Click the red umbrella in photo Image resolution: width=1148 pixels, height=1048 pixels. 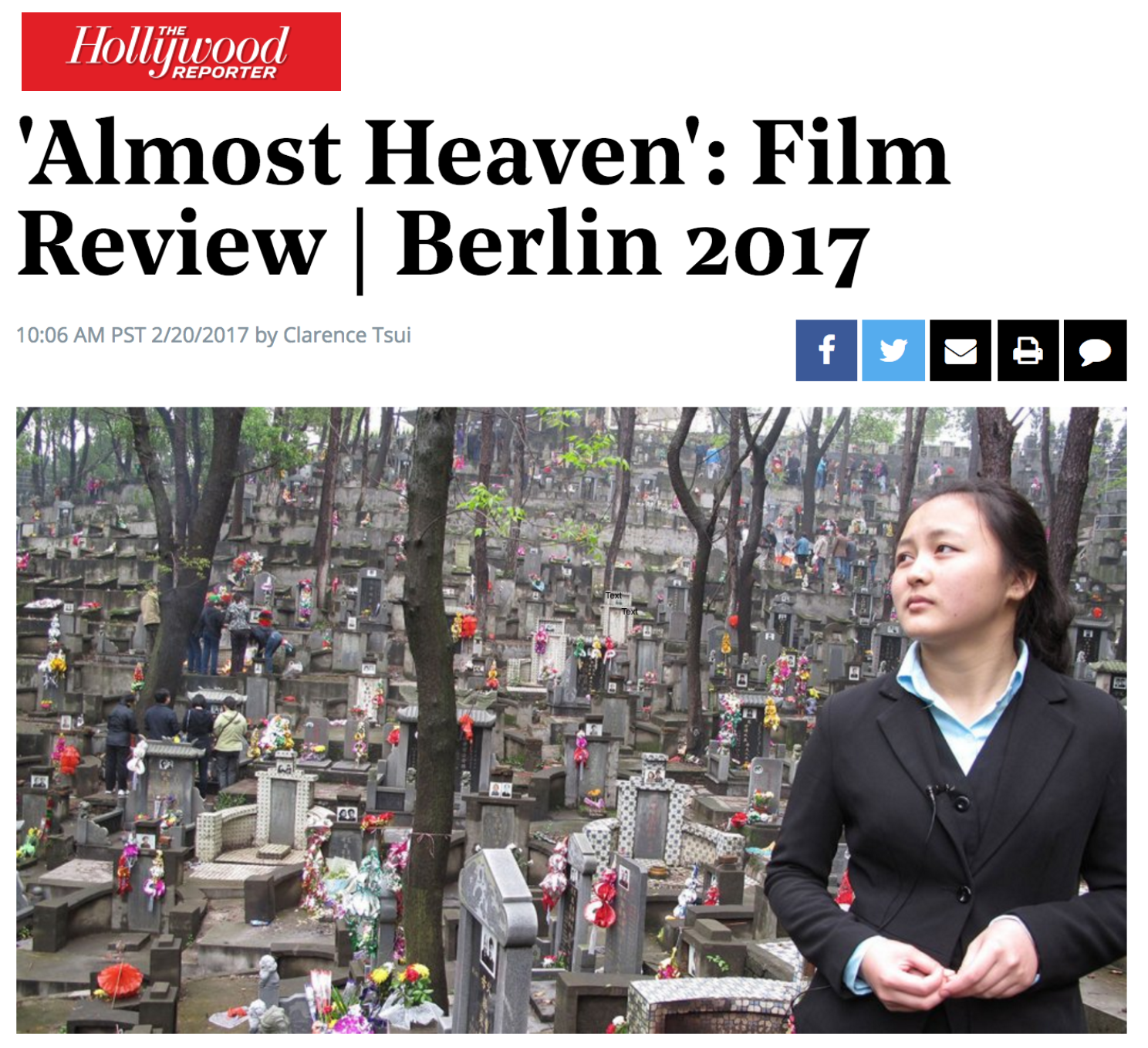point(120,979)
